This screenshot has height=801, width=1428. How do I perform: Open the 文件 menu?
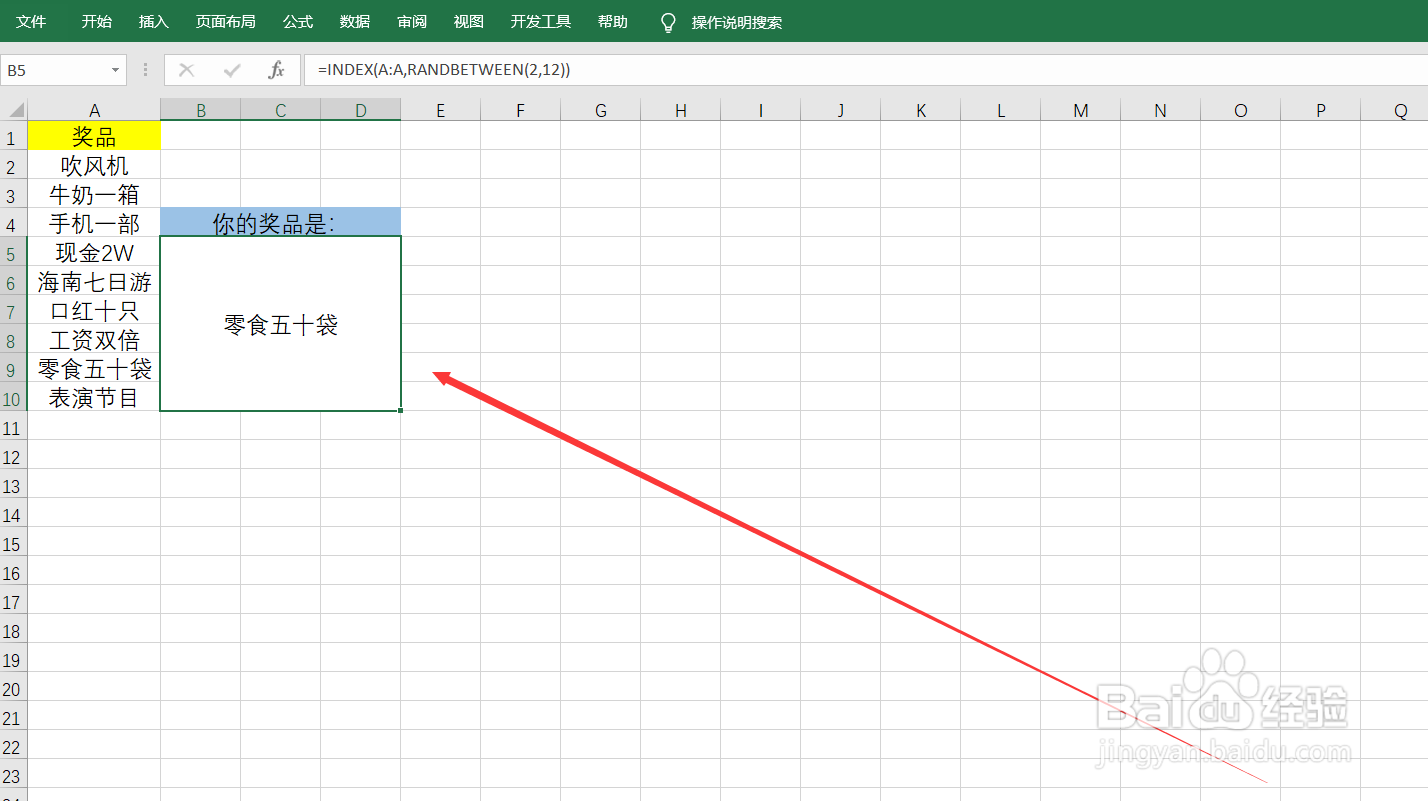click(x=31, y=22)
